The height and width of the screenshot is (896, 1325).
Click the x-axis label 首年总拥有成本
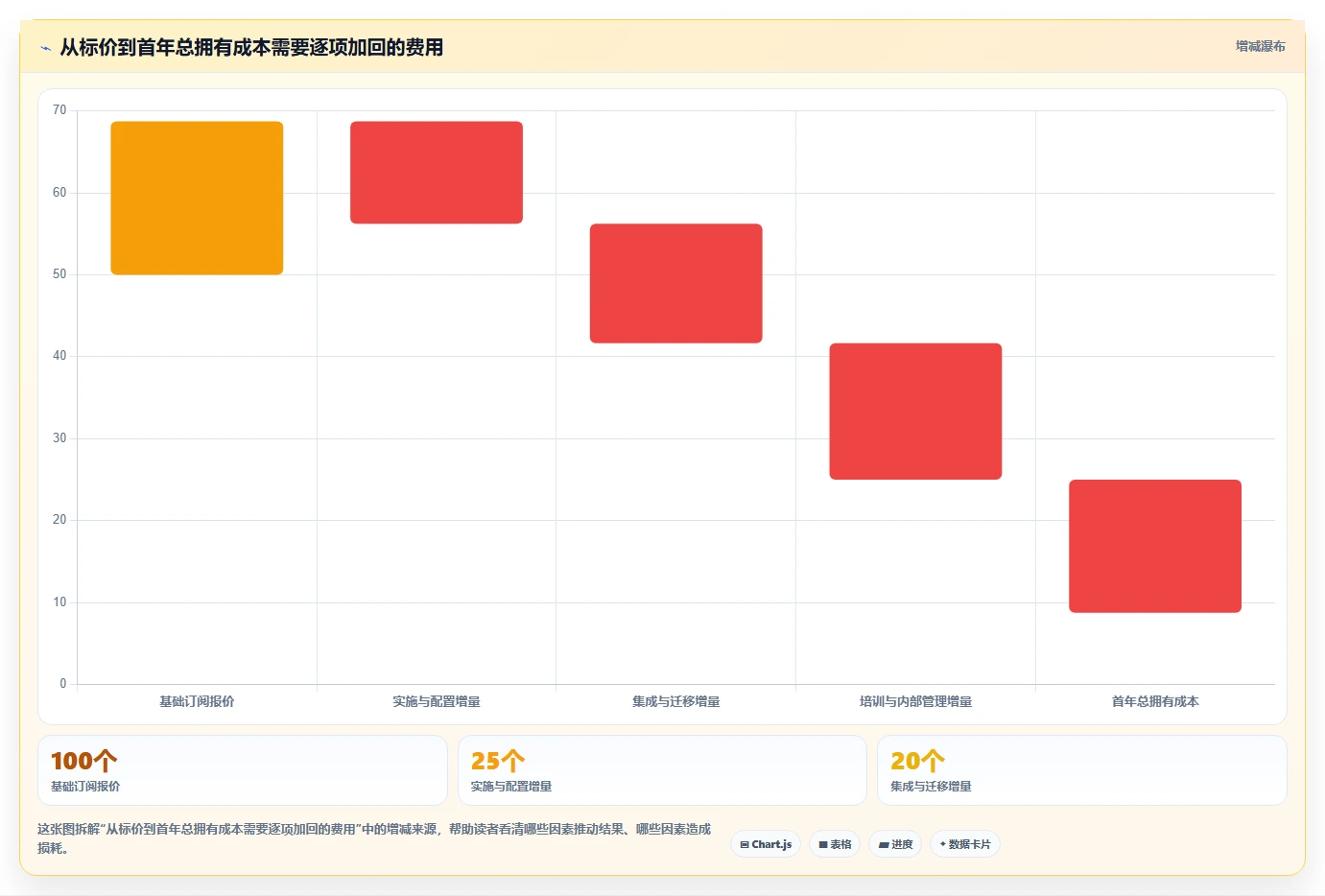pos(1155,701)
